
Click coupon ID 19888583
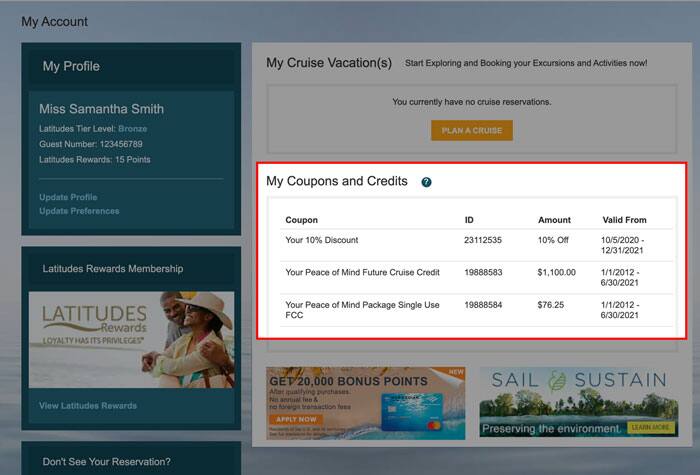[x=483, y=271]
